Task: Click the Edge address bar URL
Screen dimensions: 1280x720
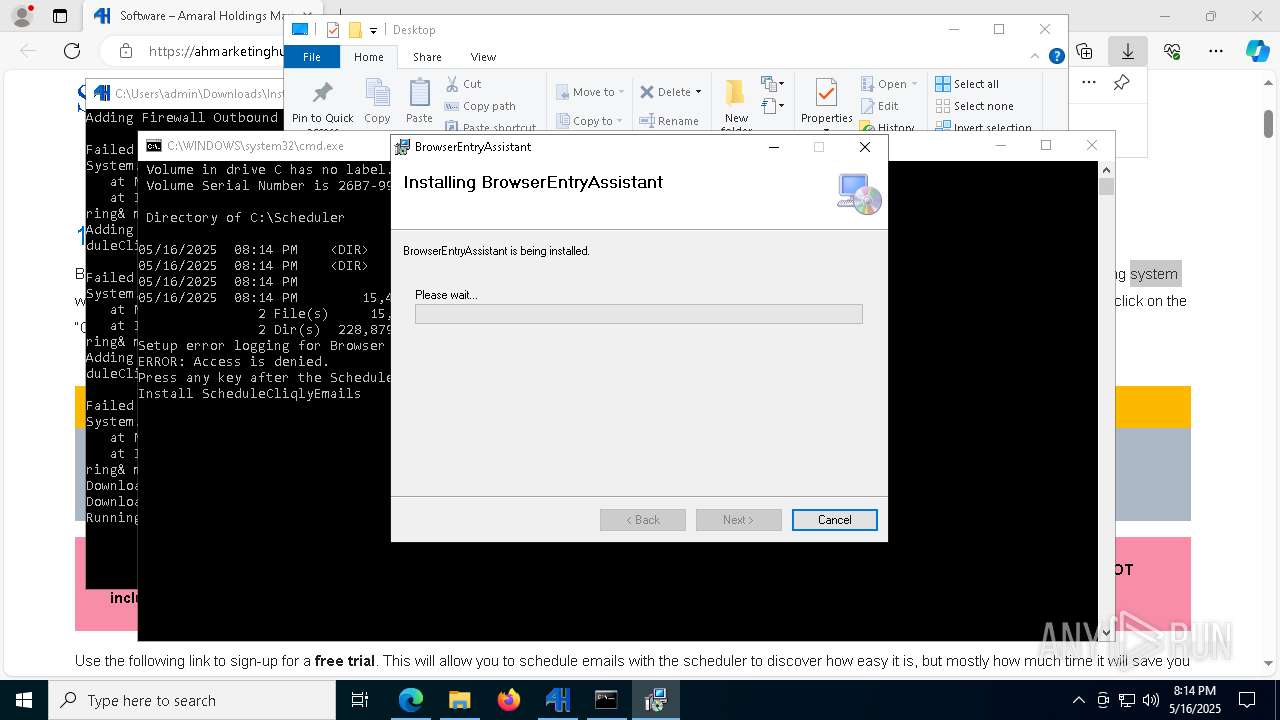Action: [216, 51]
